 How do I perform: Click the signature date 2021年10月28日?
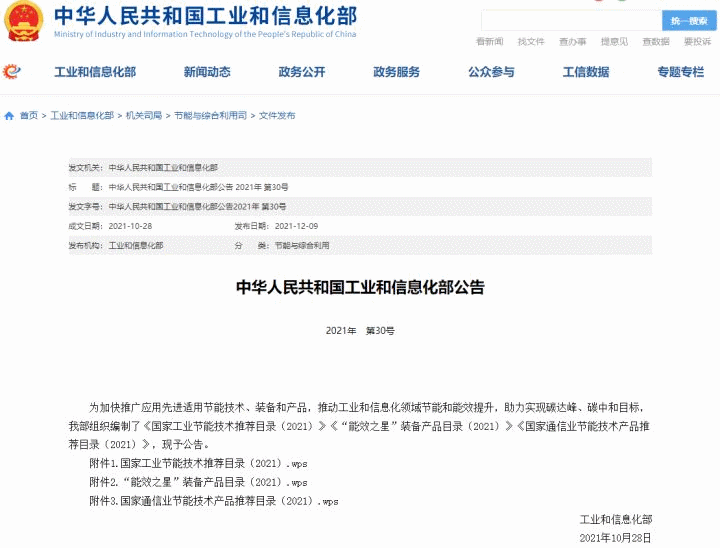click(615, 538)
